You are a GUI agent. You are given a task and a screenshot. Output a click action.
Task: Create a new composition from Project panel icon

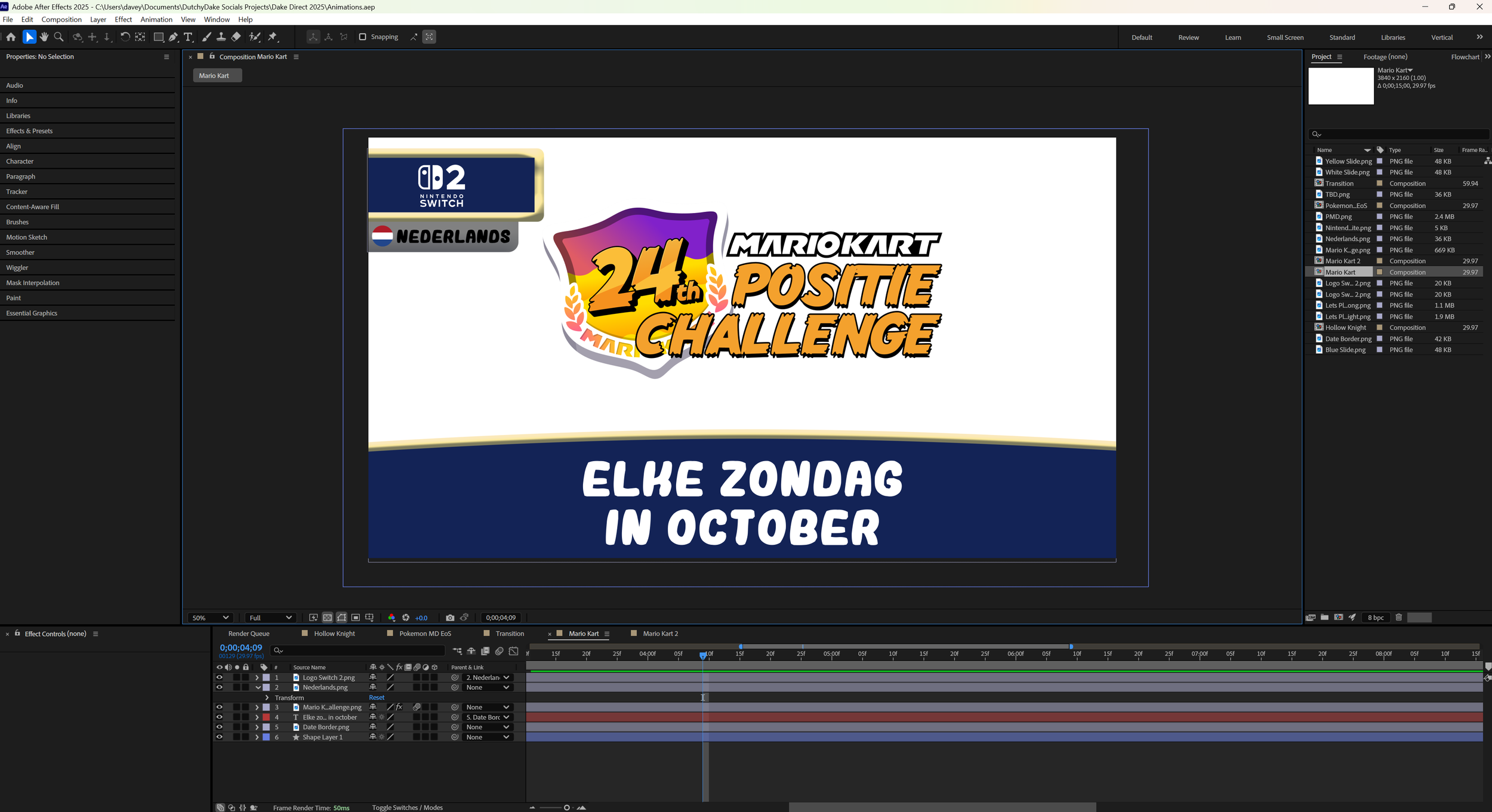[1339, 618]
